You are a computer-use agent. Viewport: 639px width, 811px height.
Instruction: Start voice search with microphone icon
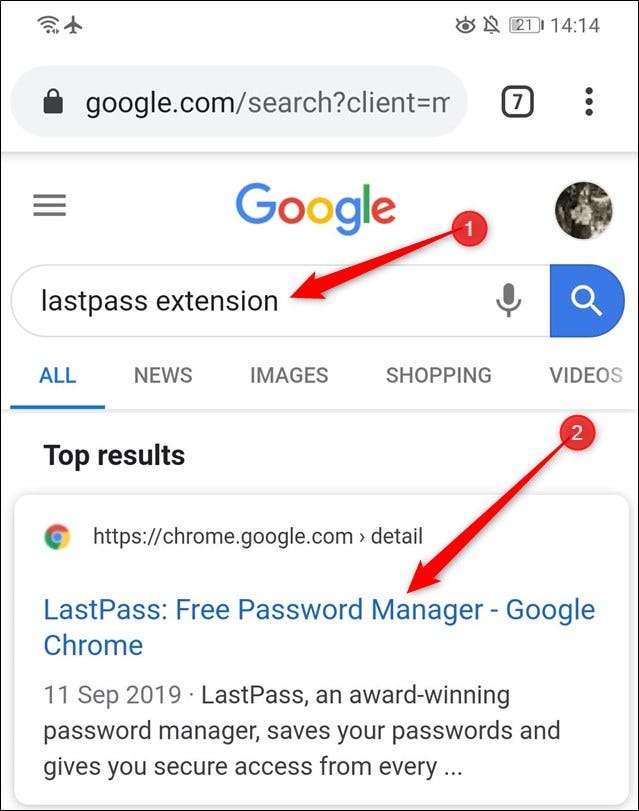tap(509, 300)
